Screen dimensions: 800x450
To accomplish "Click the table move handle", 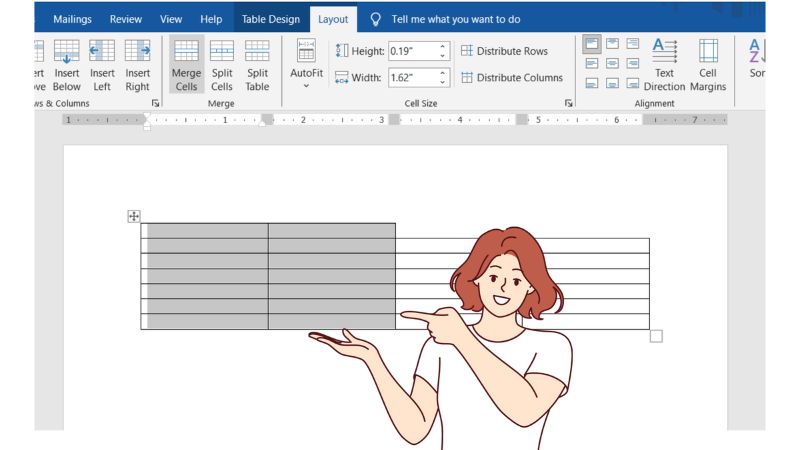I will pyautogui.click(x=134, y=216).
